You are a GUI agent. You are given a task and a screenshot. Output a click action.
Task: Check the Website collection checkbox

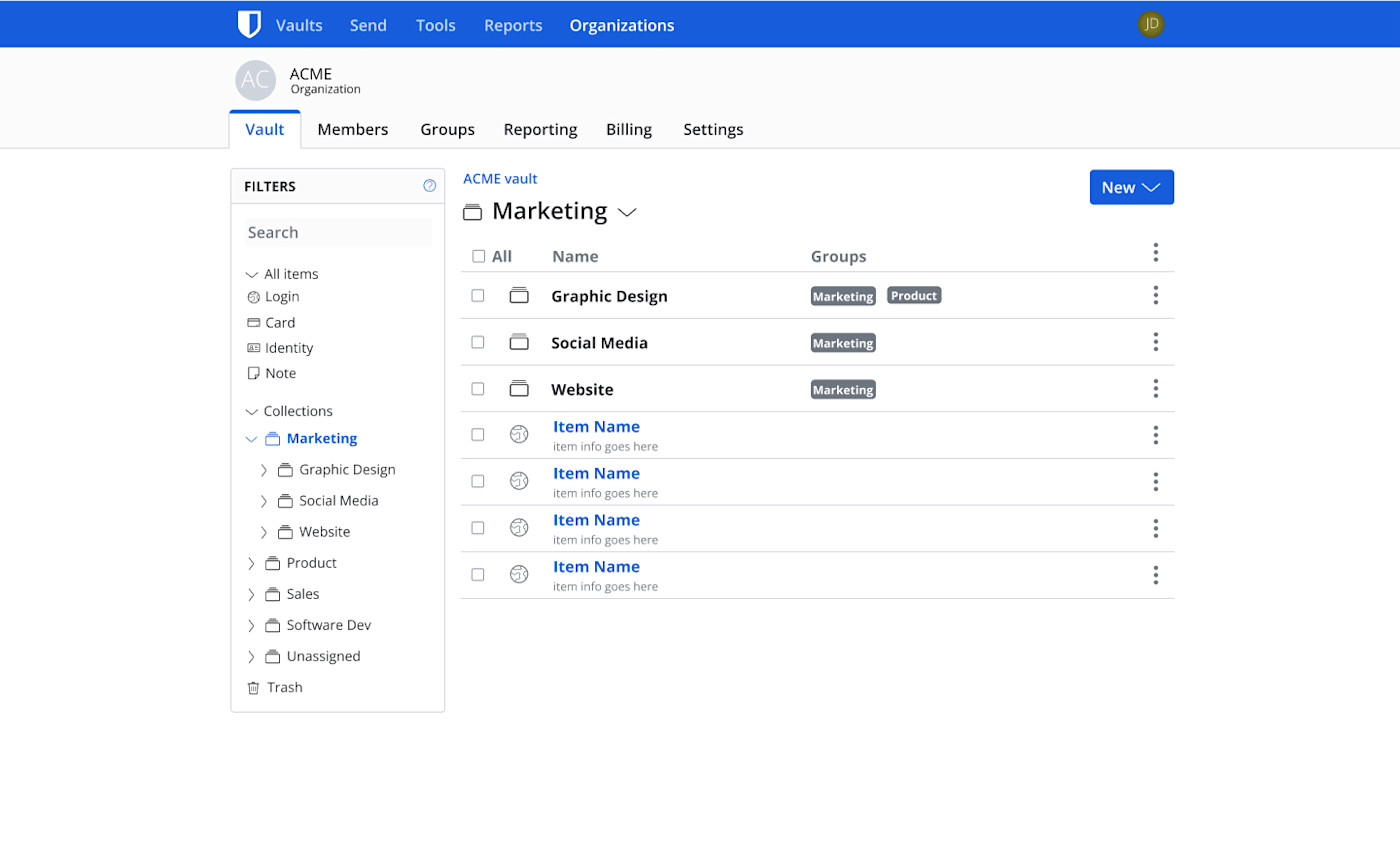click(478, 388)
